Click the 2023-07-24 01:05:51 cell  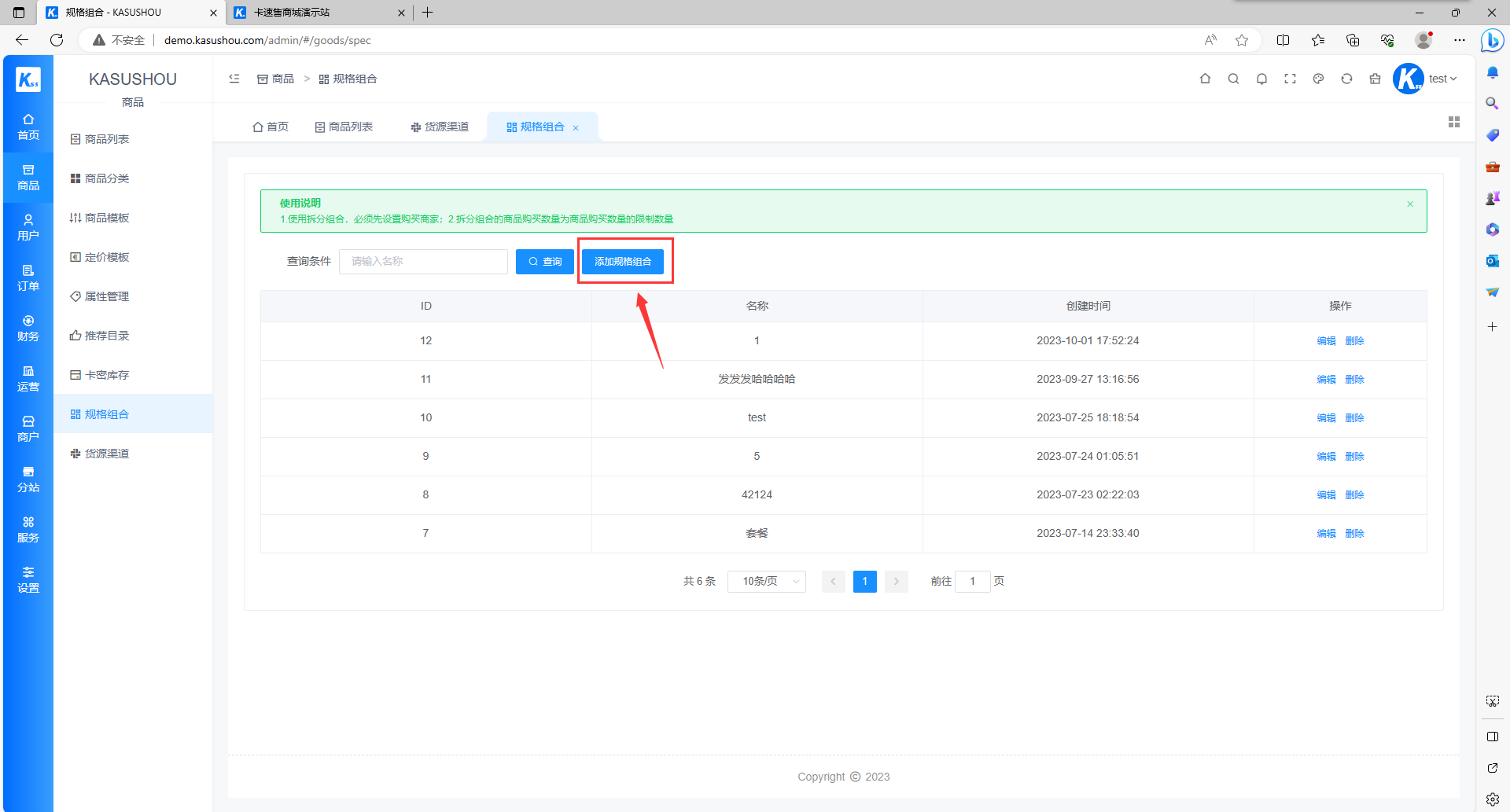1088,457
